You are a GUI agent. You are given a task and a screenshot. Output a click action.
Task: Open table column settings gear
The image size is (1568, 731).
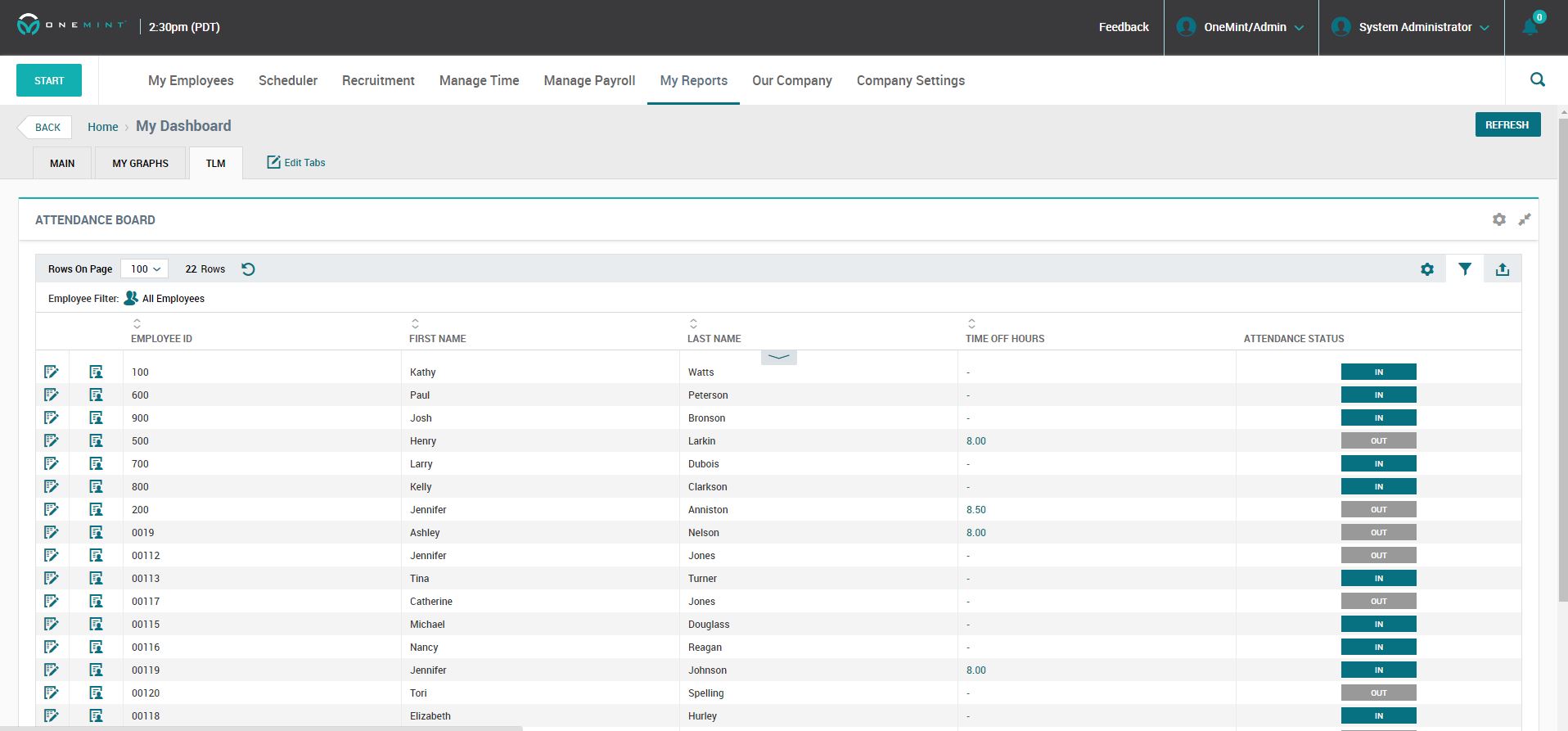(1426, 269)
